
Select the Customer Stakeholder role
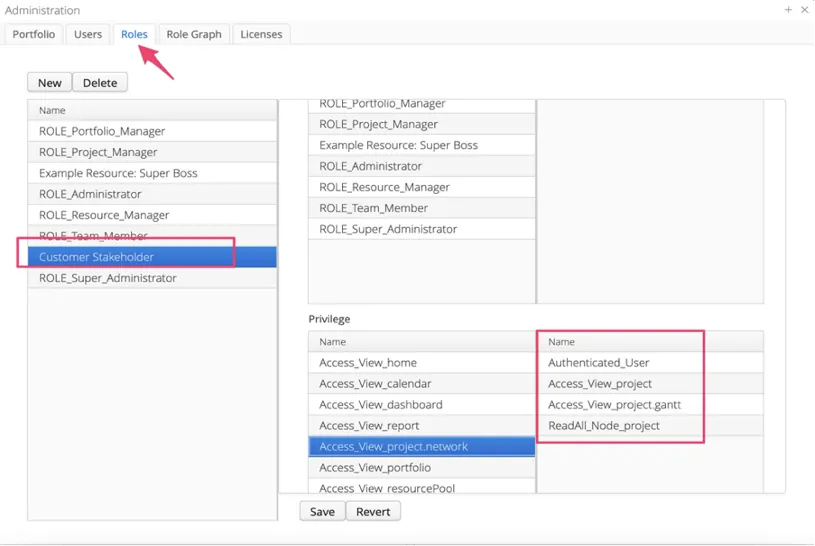(x=152, y=257)
